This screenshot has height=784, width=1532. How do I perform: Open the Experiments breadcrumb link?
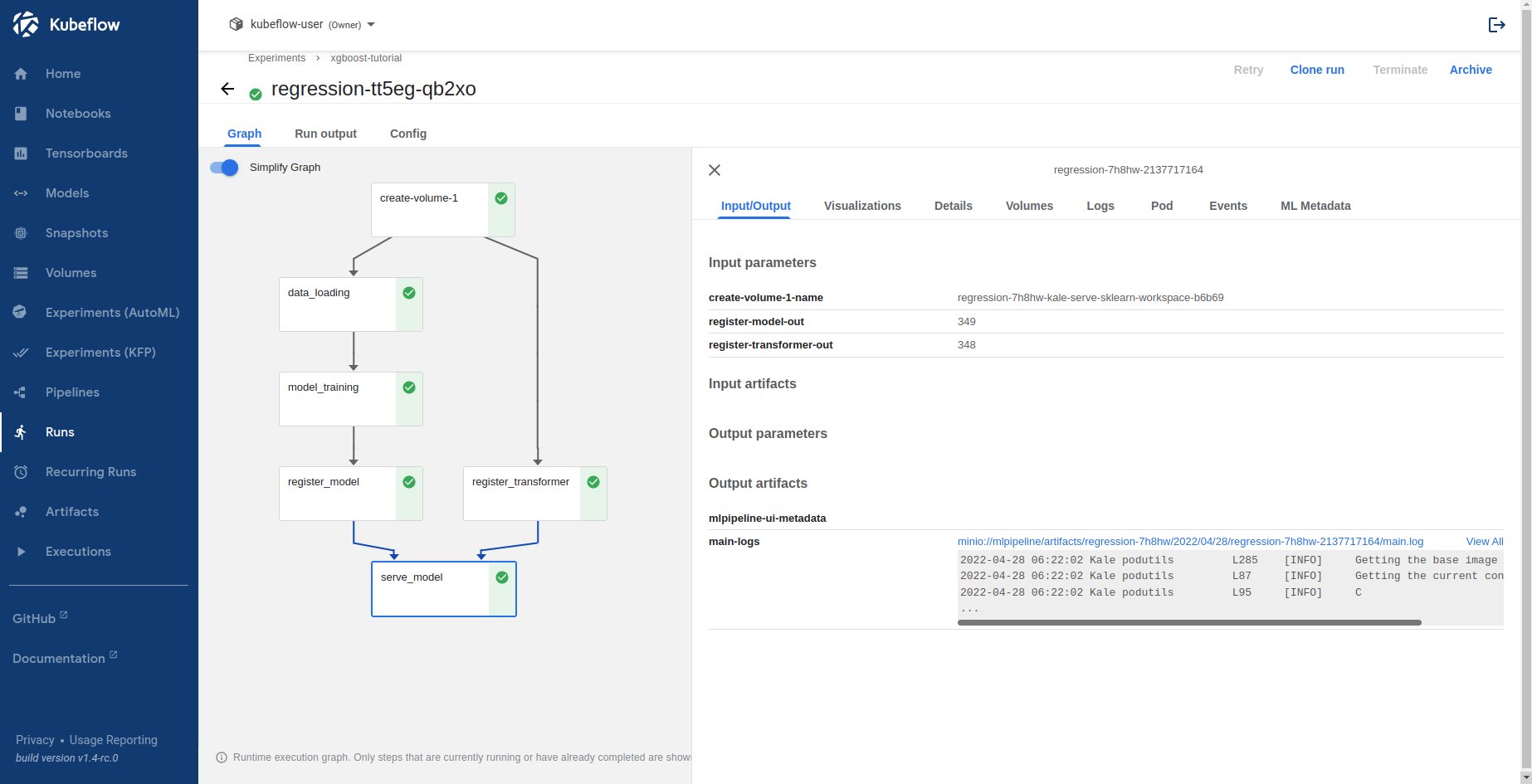[x=276, y=58]
